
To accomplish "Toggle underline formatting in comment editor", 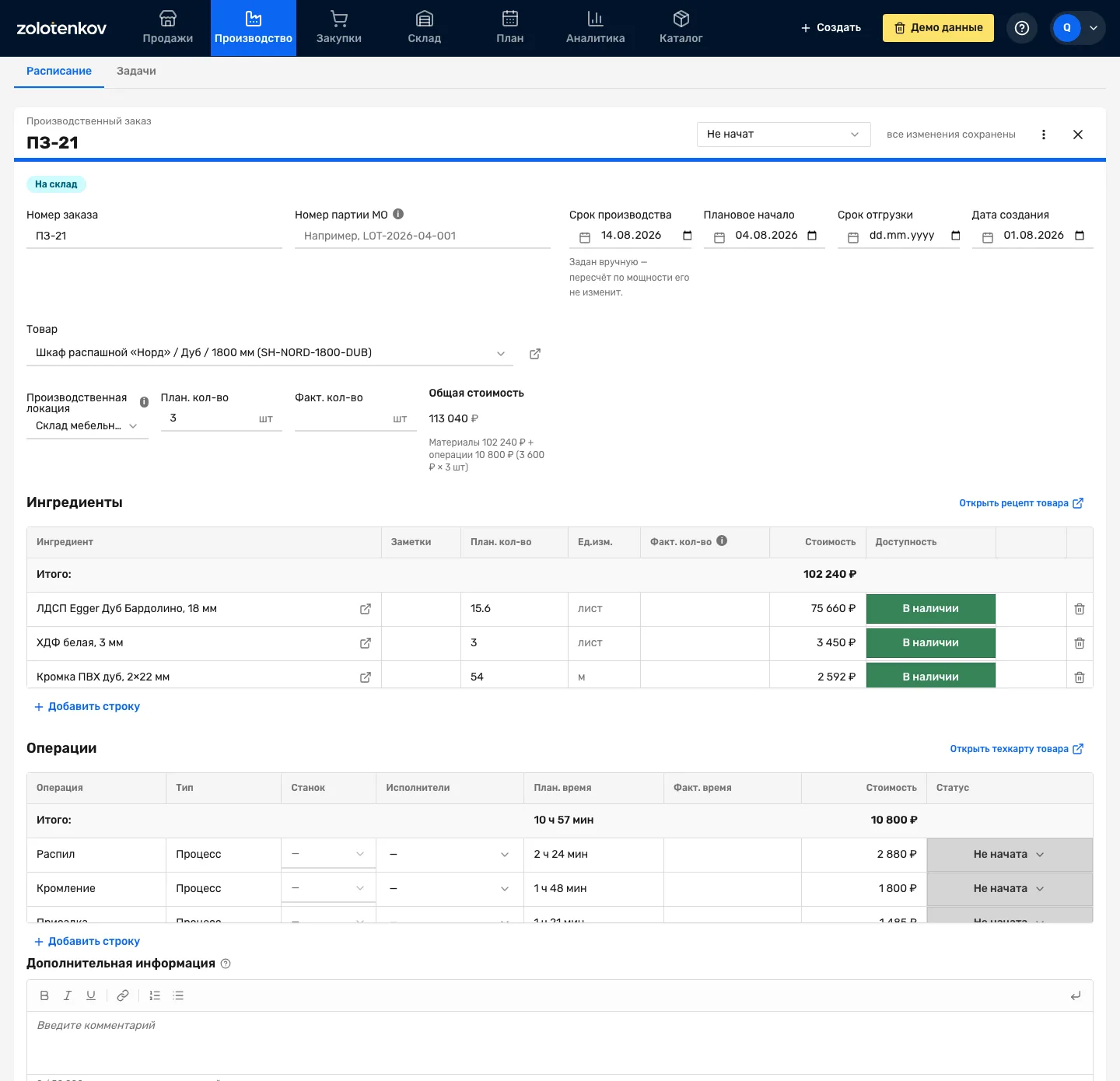I will (x=91, y=995).
